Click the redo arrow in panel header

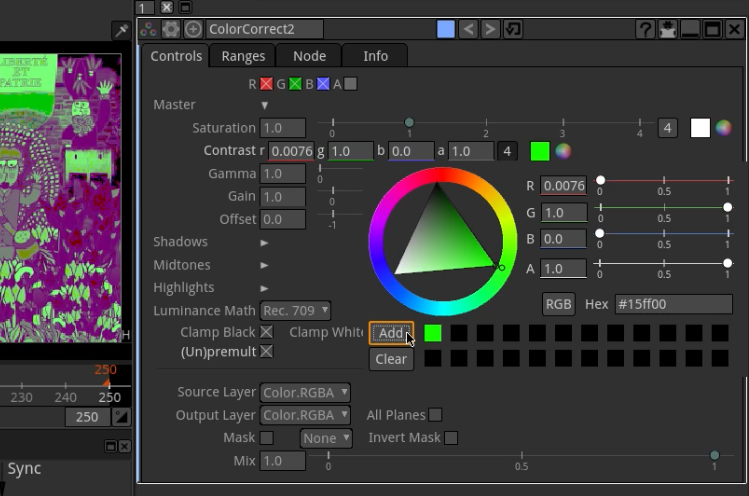click(490, 29)
